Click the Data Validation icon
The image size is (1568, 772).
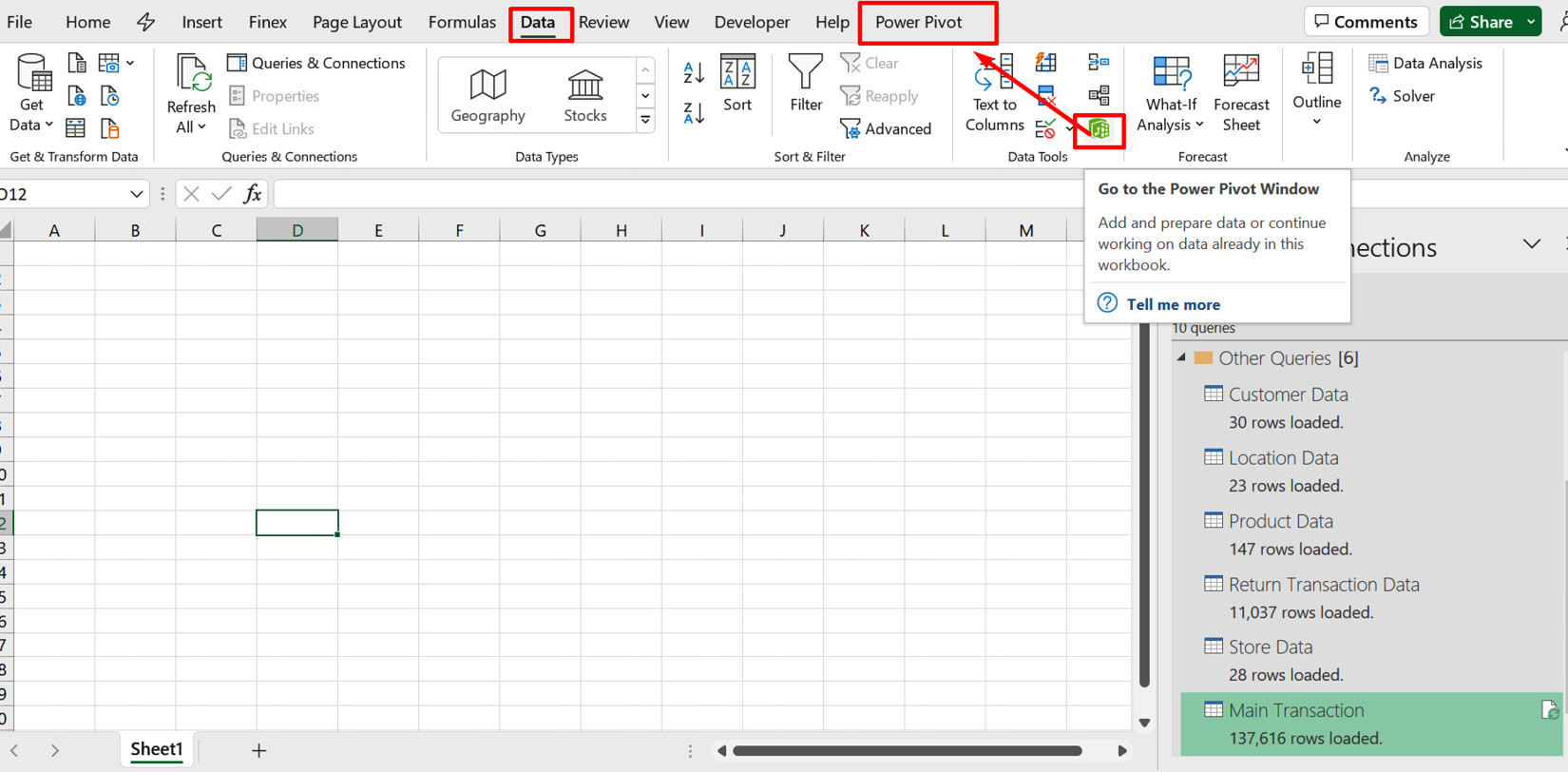(1046, 128)
